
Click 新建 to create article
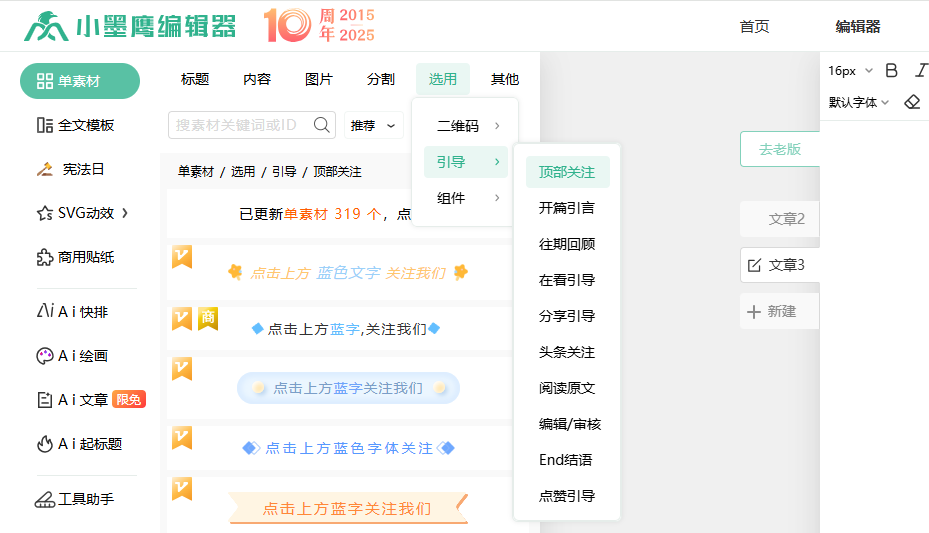click(780, 311)
